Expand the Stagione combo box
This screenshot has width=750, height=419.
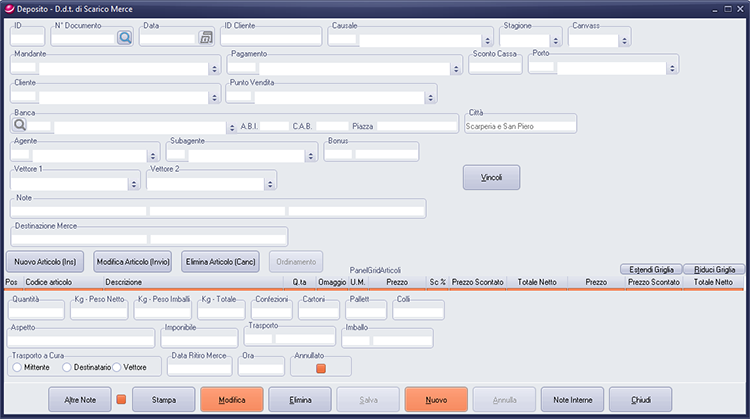pyautogui.click(x=557, y=39)
